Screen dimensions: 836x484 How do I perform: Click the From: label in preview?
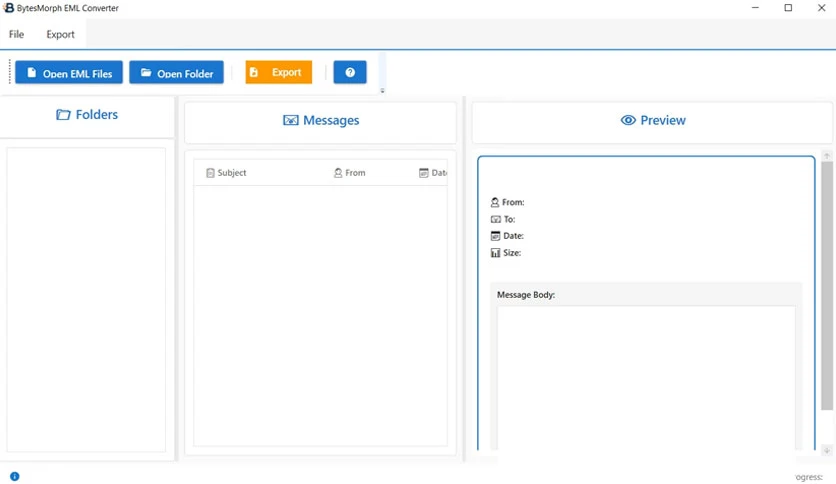pyautogui.click(x=507, y=203)
